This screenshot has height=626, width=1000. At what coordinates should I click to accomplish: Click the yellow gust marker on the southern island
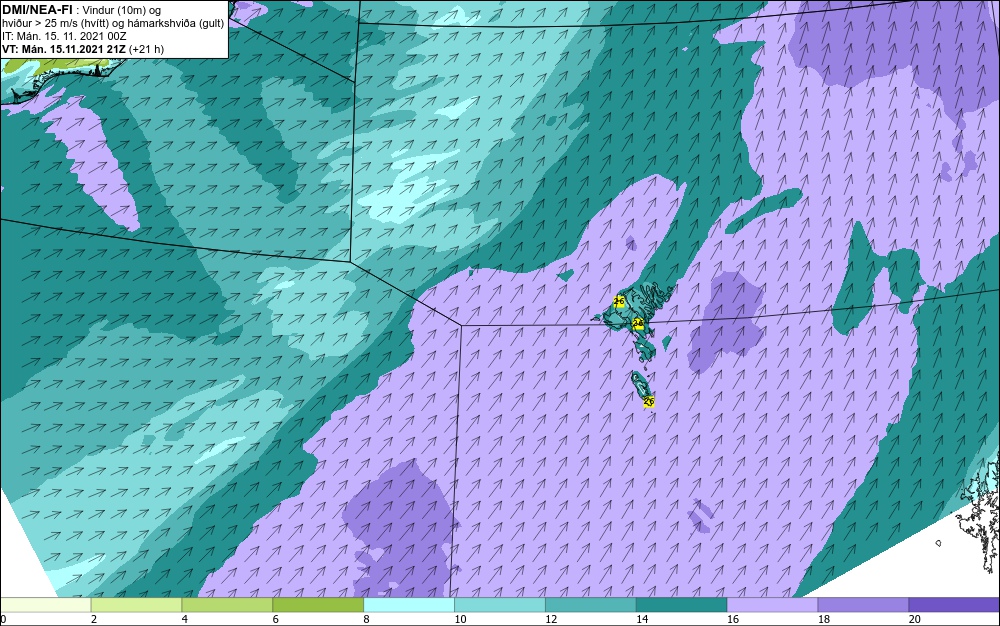click(x=649, y=401)
